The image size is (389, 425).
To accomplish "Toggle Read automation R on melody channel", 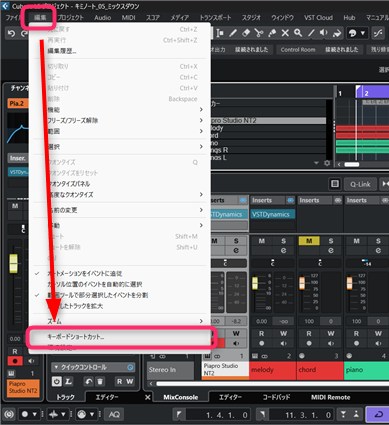I will point(262,333).
